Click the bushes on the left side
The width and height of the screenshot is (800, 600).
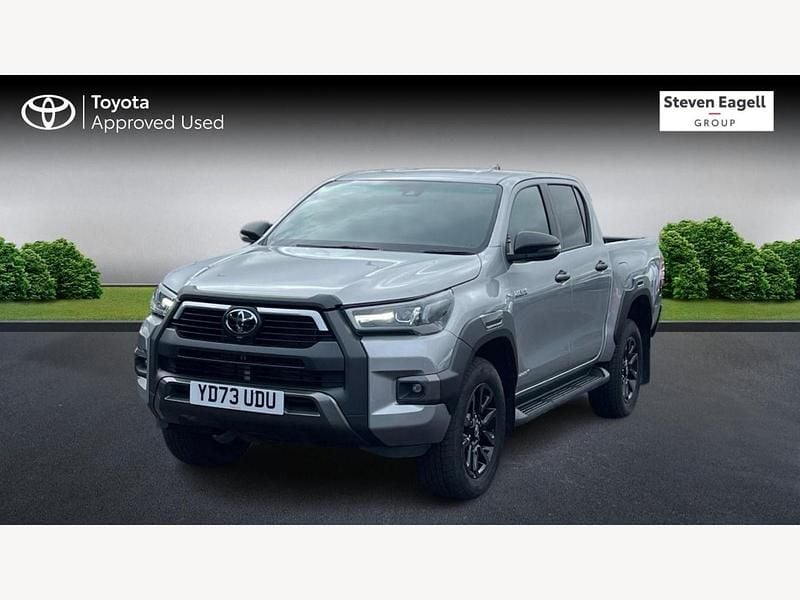(x=50, y=269)
